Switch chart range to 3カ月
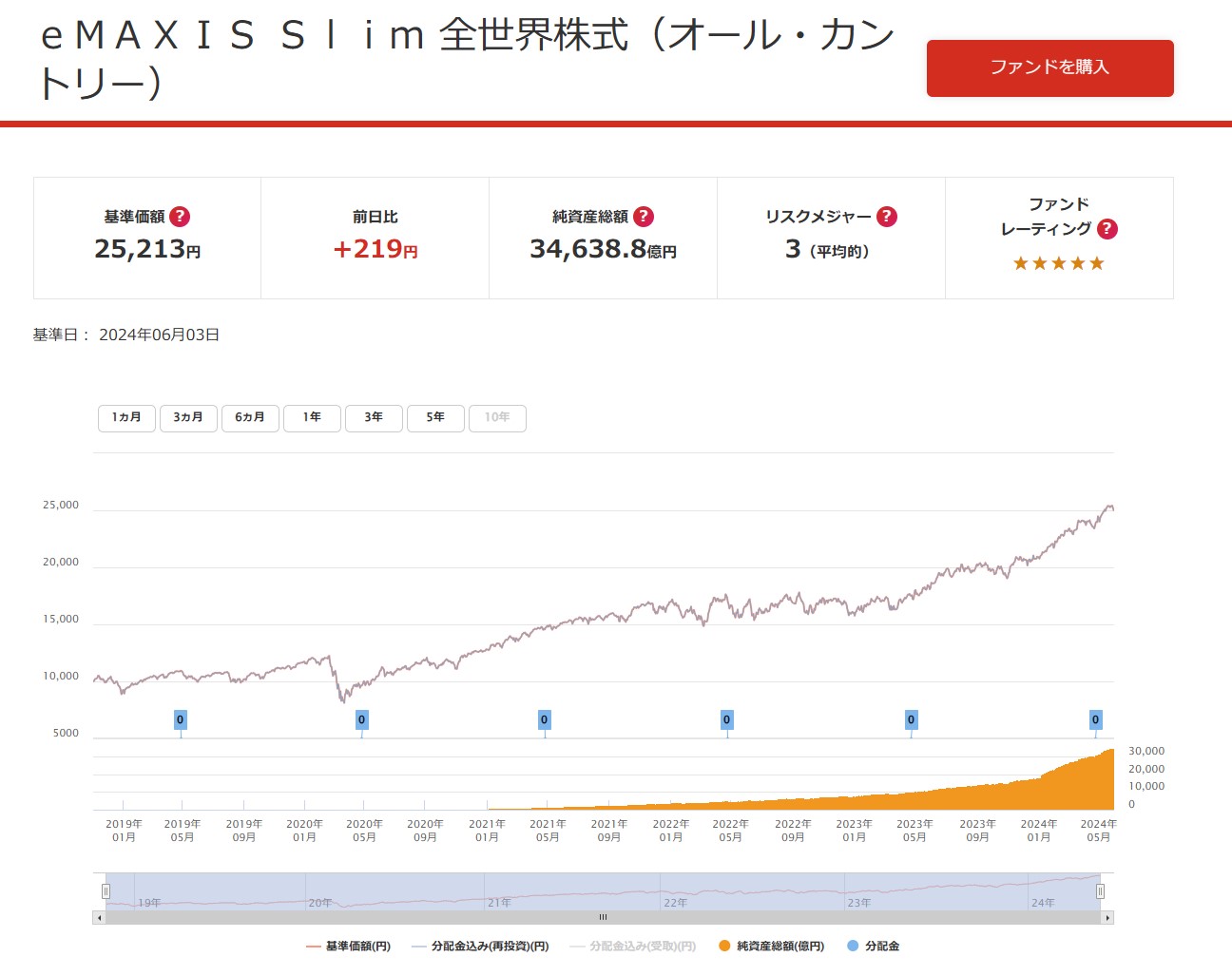This screenshot has height=976, width=1232. (188, 418)
